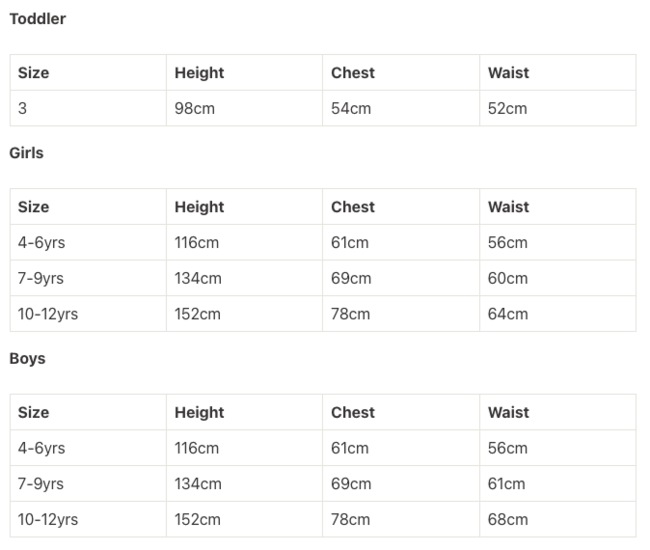The image size is (650, 550).
Task: Select Boys 10-12yrs waist value 68cm
Action: [508, 519]
